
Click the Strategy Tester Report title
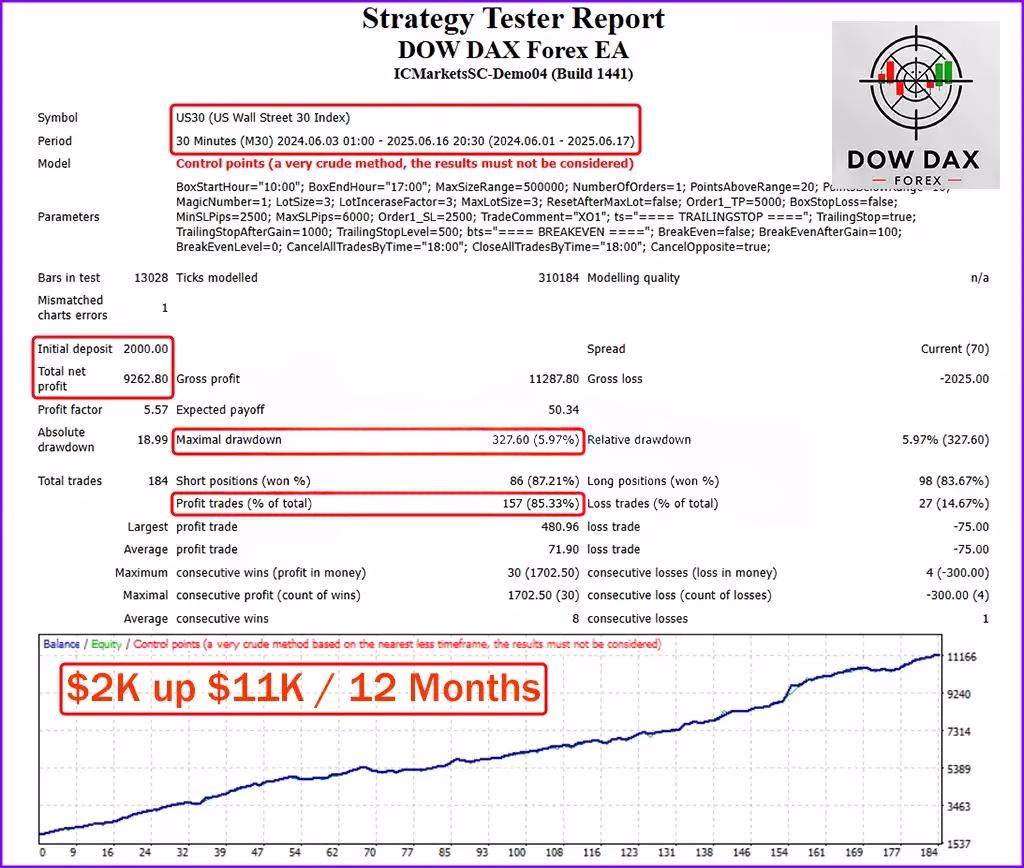point(513,19)
